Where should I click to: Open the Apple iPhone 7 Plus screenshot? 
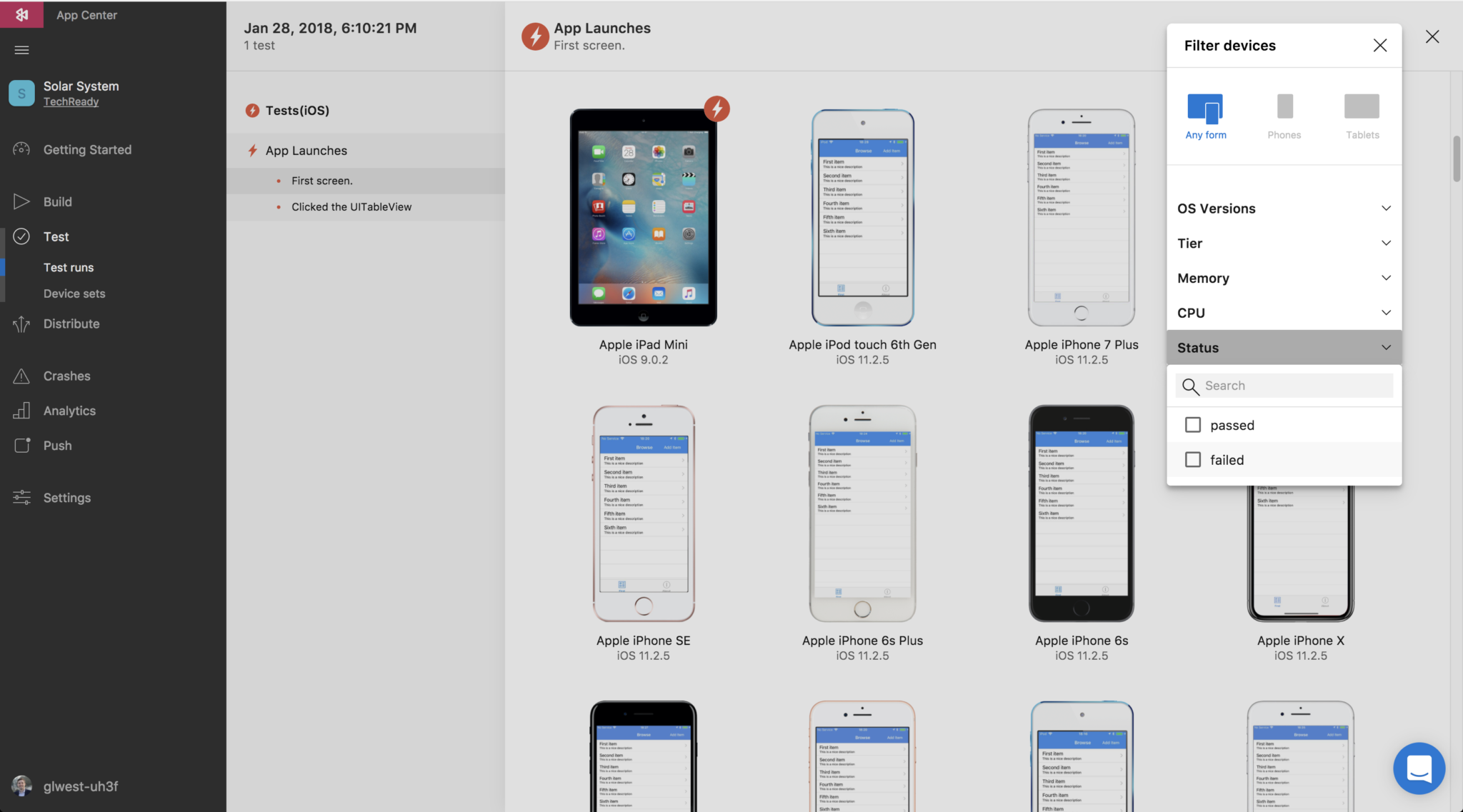click(x=1081, y=217)
